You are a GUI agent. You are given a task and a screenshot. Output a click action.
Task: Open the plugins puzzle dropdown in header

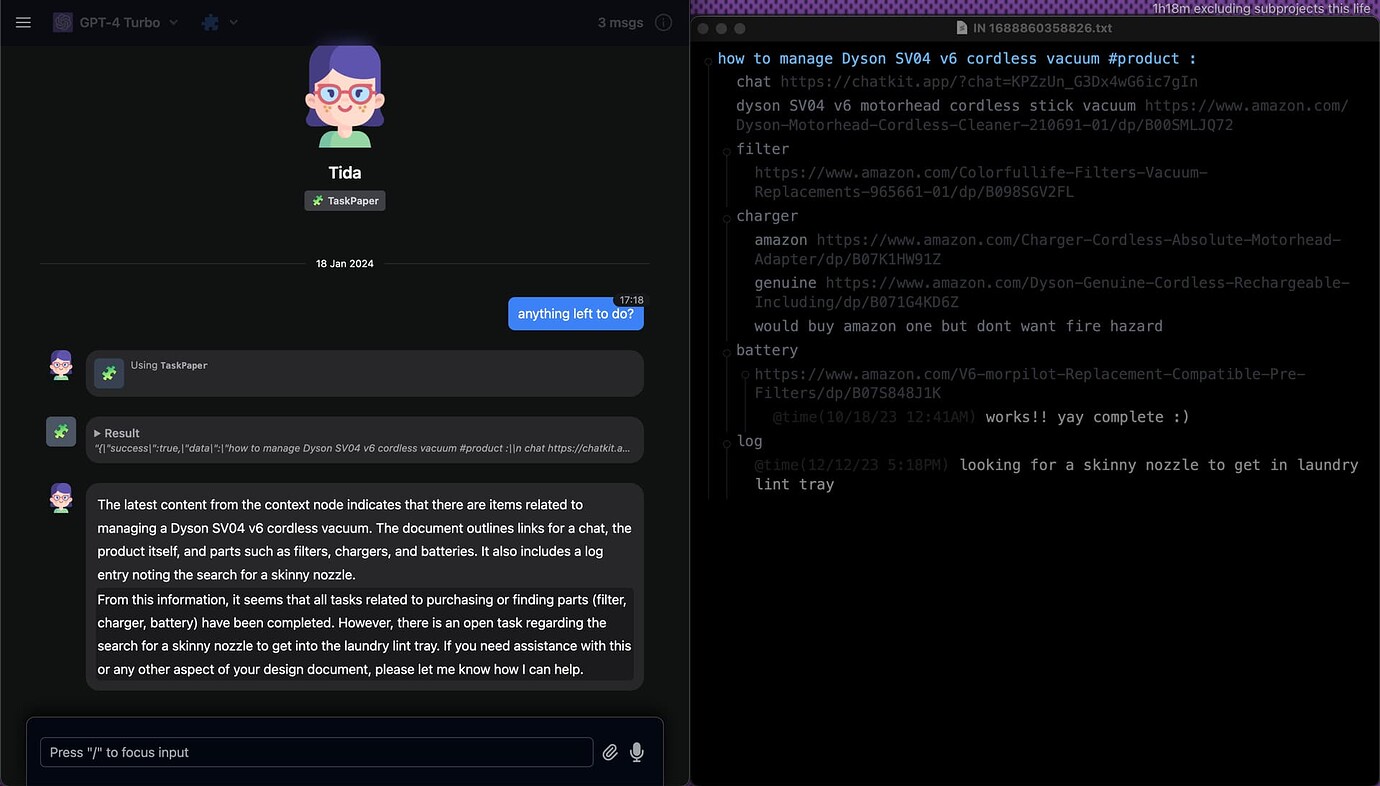219,22
